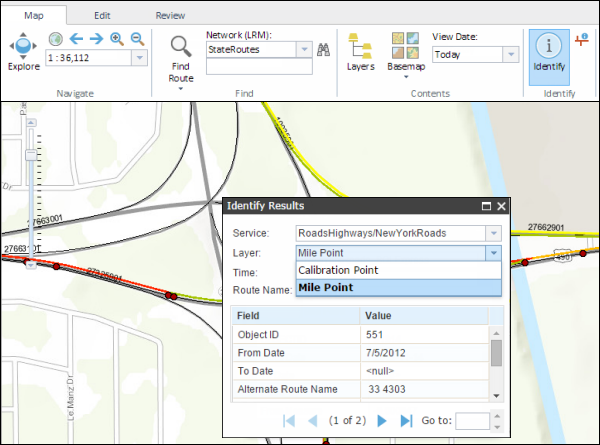Switch to the Edit tab
The width and height of the screenshot is (600, 445).
click(102, 16)
